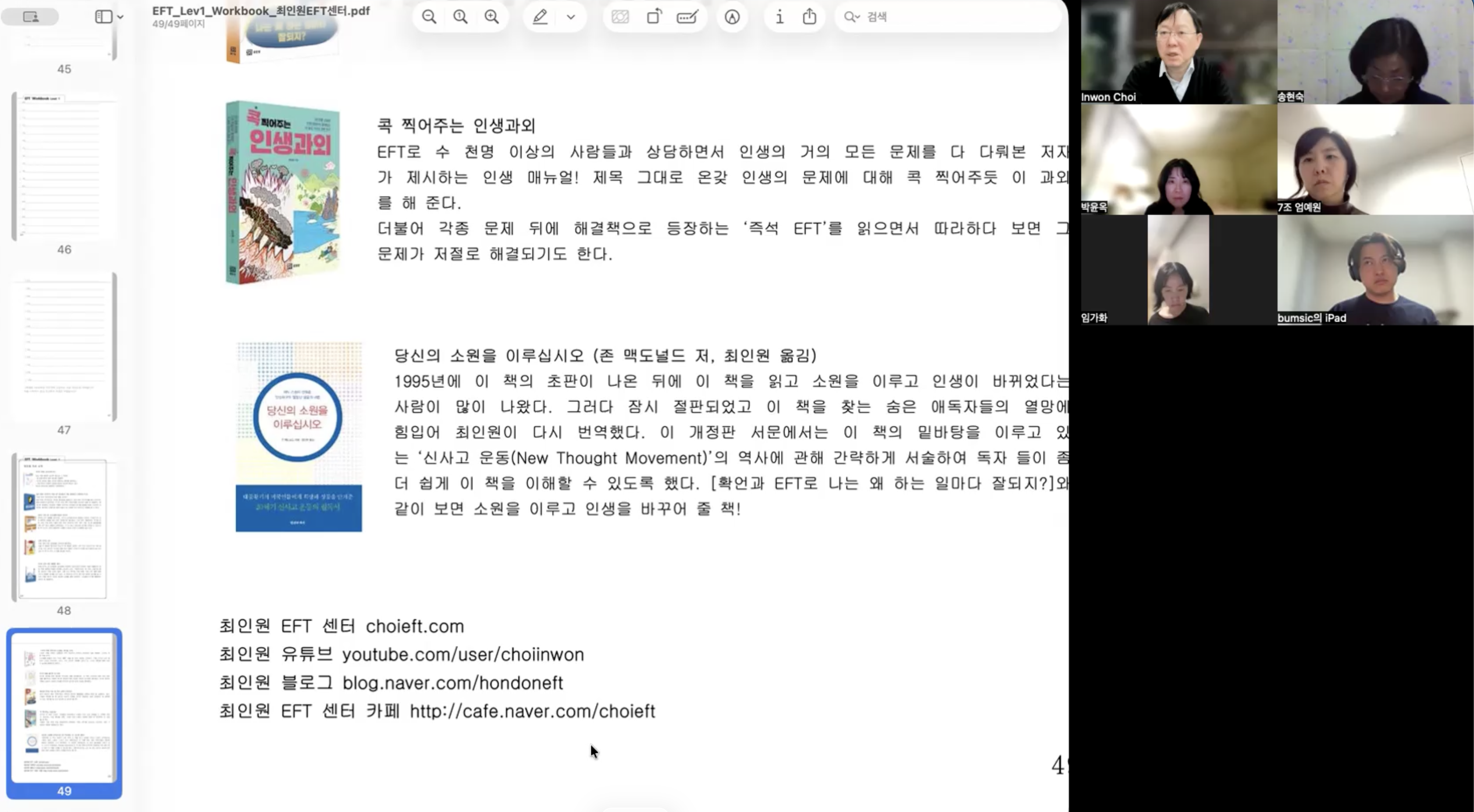Click the choieft.com website link text
1474x812 pixels.
point(415,626)
